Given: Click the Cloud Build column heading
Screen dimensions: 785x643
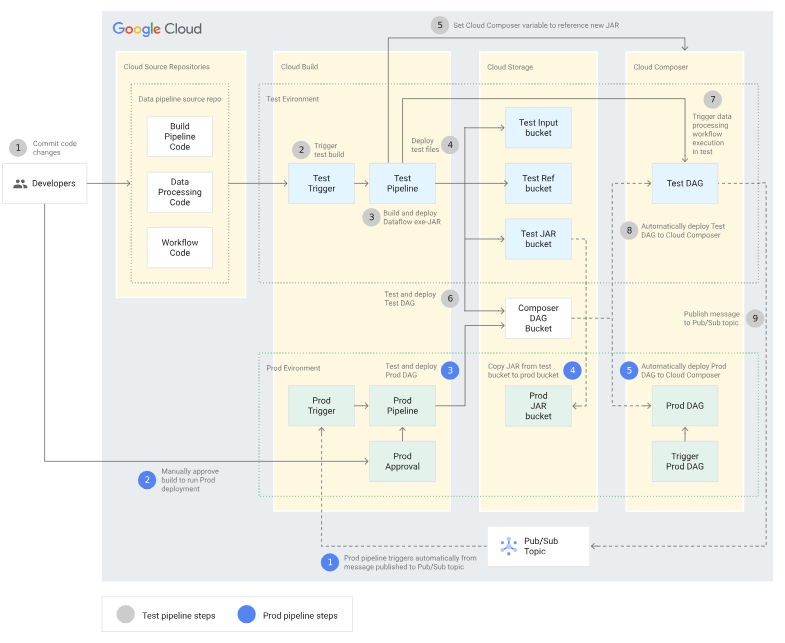Looking at the screenshot, I should point(299,67).
